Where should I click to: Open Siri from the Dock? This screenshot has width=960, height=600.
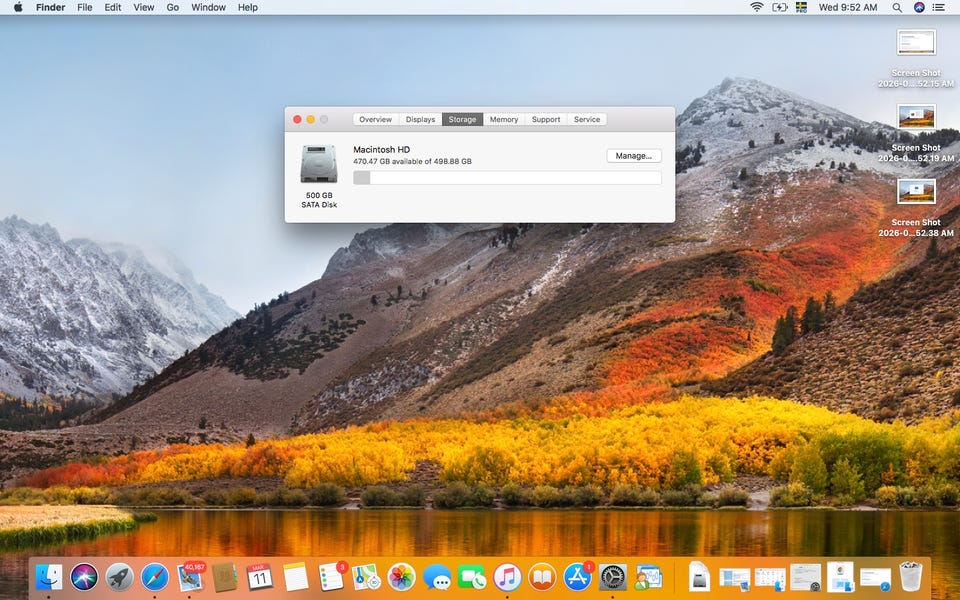coord(85,576)
